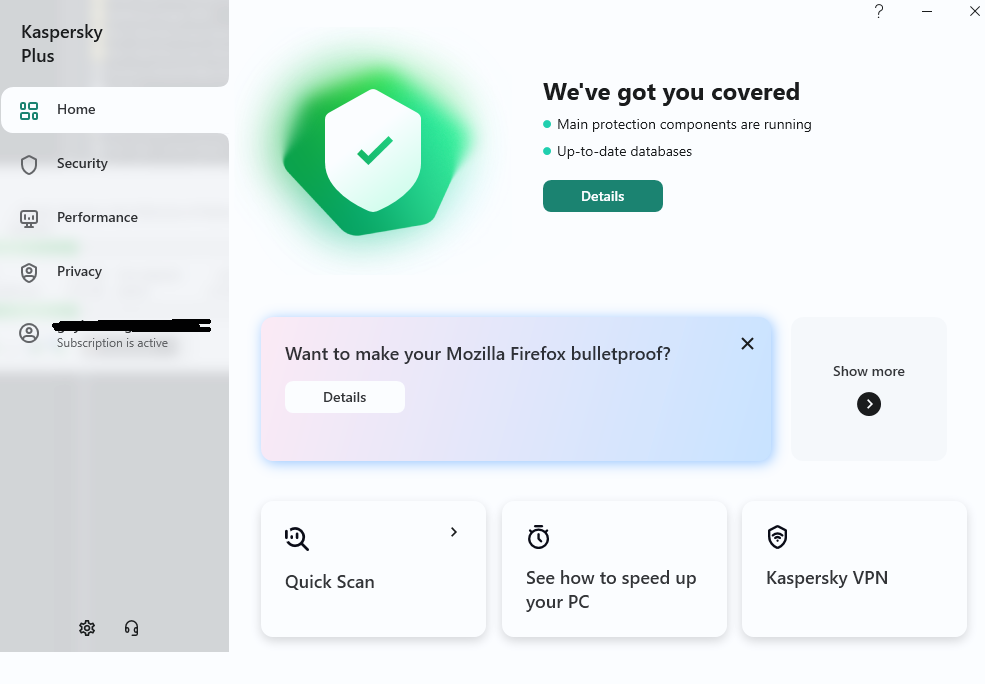985x684 pixels.
Task: Open See how to speed up your PC
Action: tap(613, 589)
